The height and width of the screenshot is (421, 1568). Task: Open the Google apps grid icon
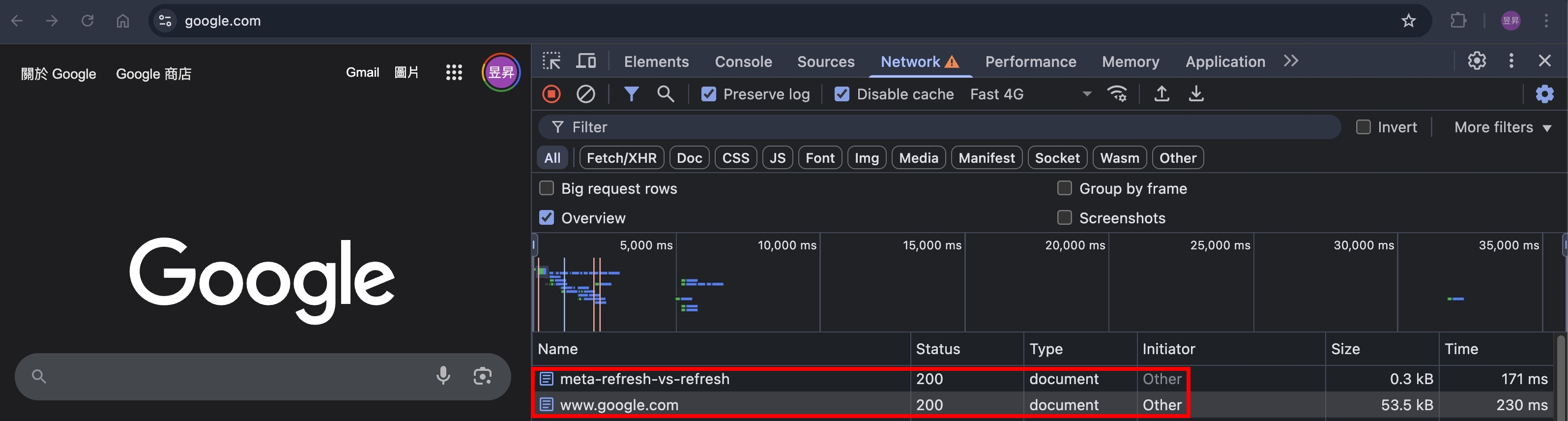454,72
